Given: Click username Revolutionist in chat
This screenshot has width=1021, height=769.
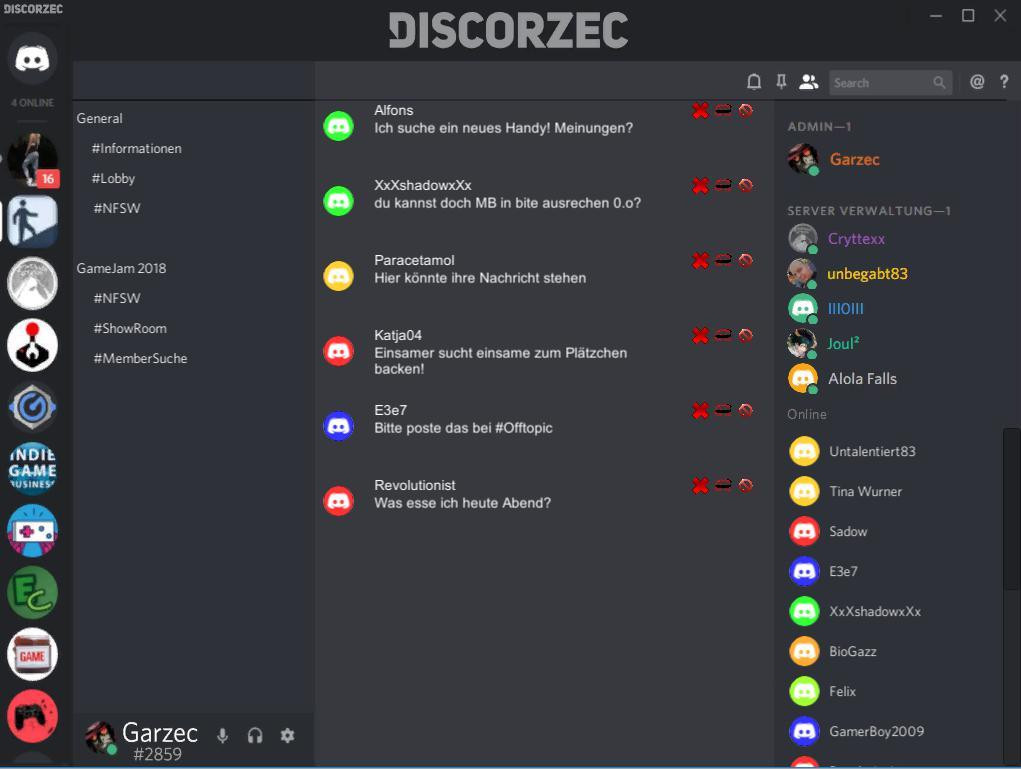Looking at the screenshot, I should [415, 485].
